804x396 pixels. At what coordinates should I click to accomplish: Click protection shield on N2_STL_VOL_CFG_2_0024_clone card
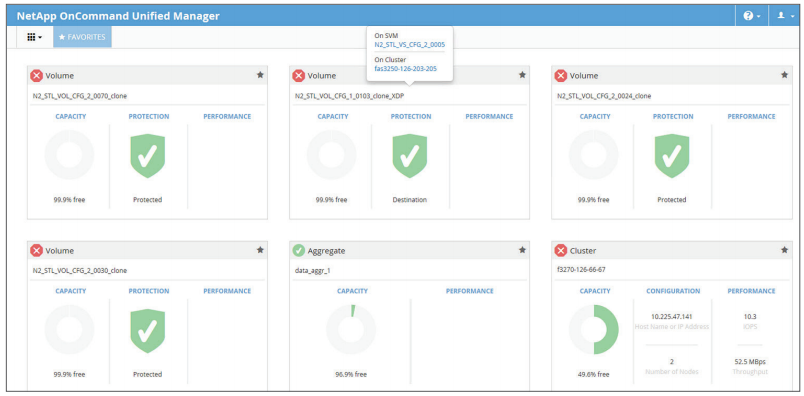tap(672, 155)
